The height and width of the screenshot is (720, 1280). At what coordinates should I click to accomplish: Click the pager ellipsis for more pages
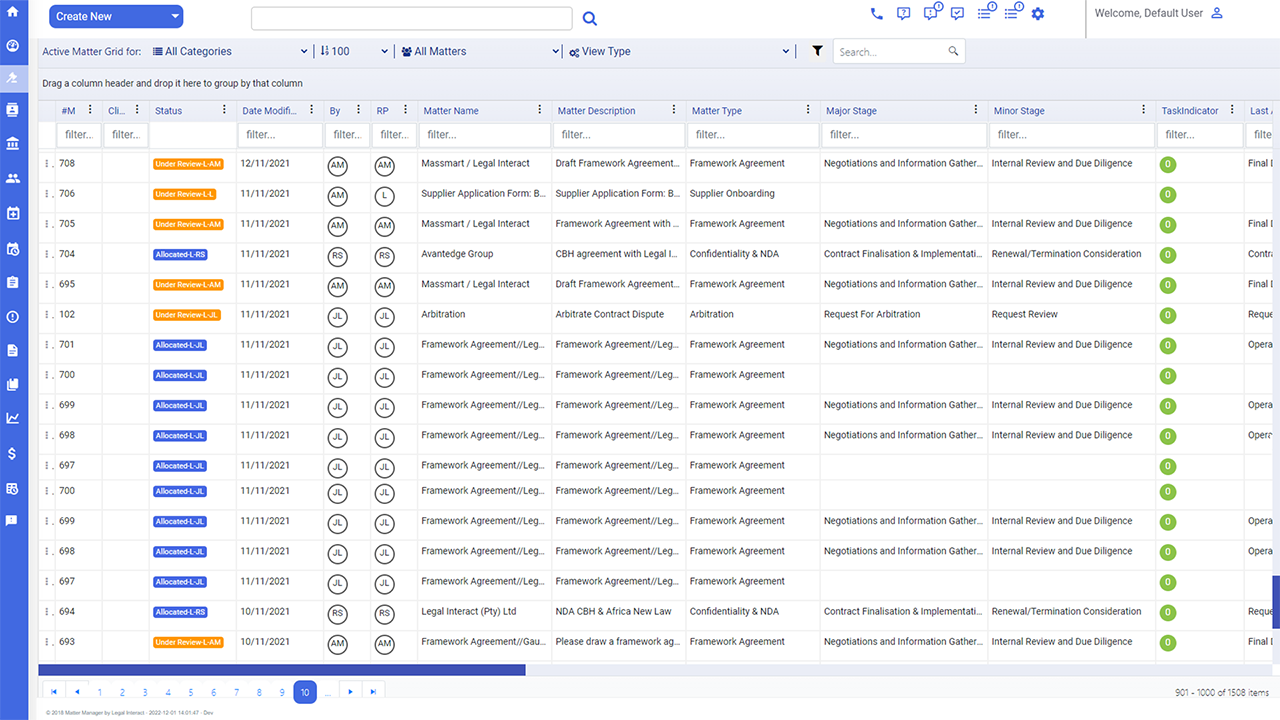click(328, 692)
